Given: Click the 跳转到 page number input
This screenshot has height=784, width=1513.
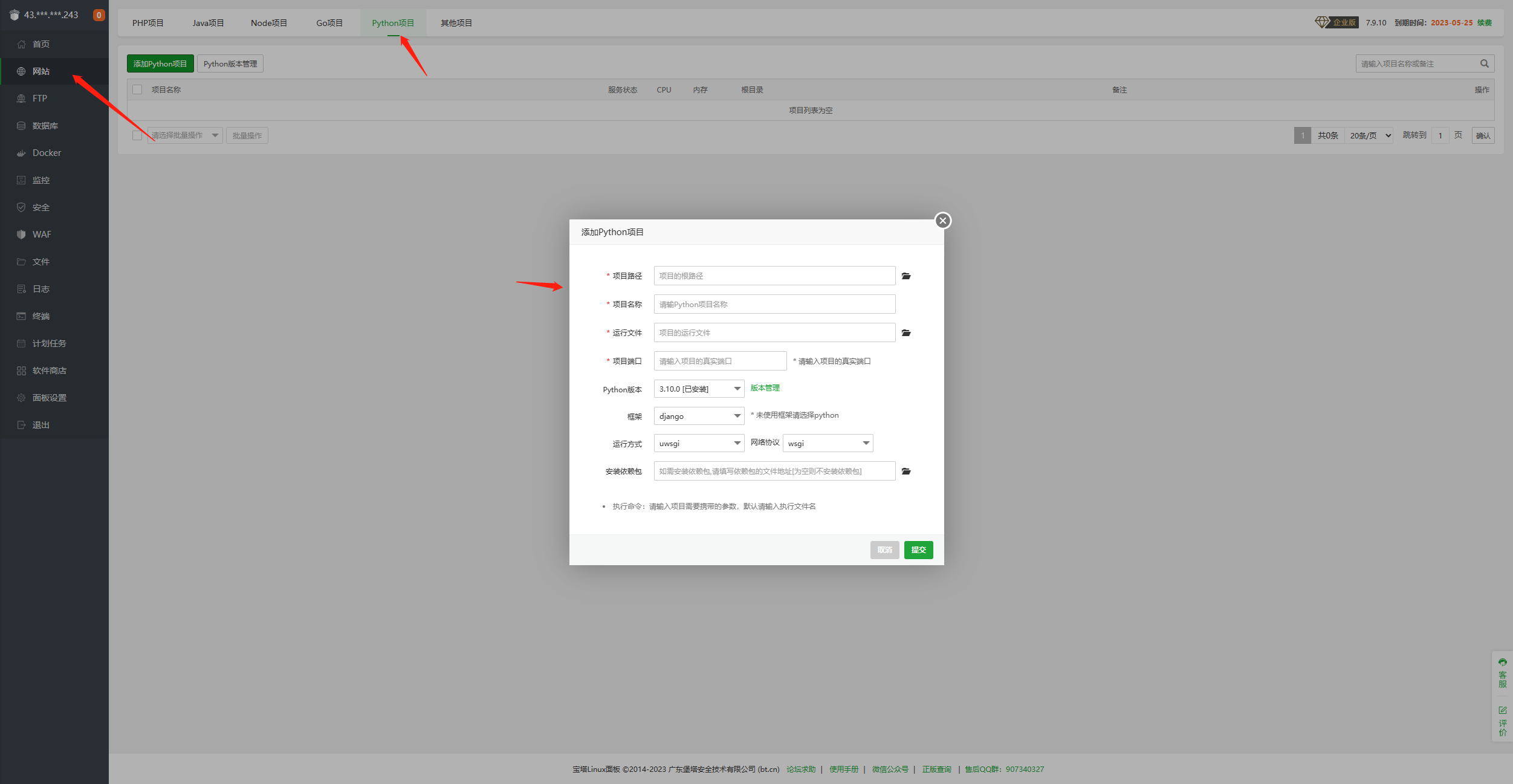Looking at the screenshot, I should pos(1440,135).
